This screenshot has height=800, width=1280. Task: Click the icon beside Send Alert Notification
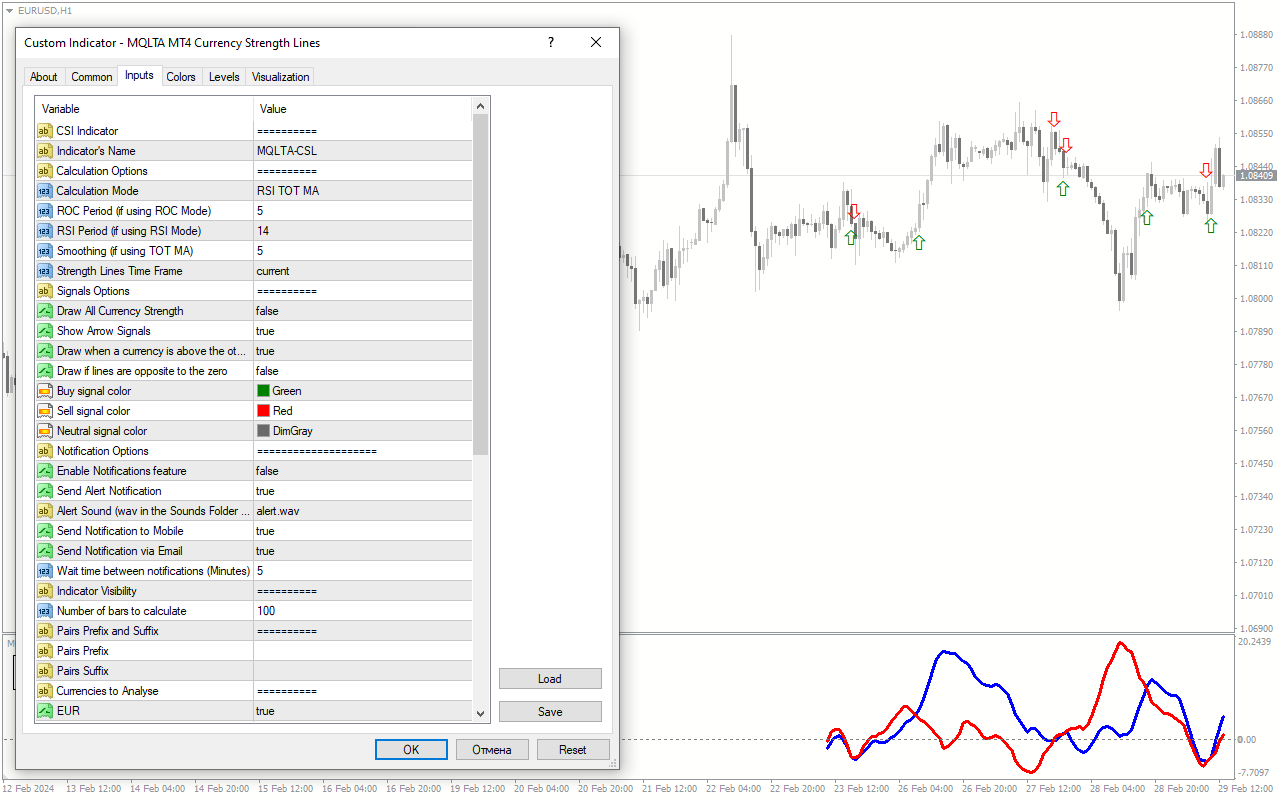pos(44,491)
